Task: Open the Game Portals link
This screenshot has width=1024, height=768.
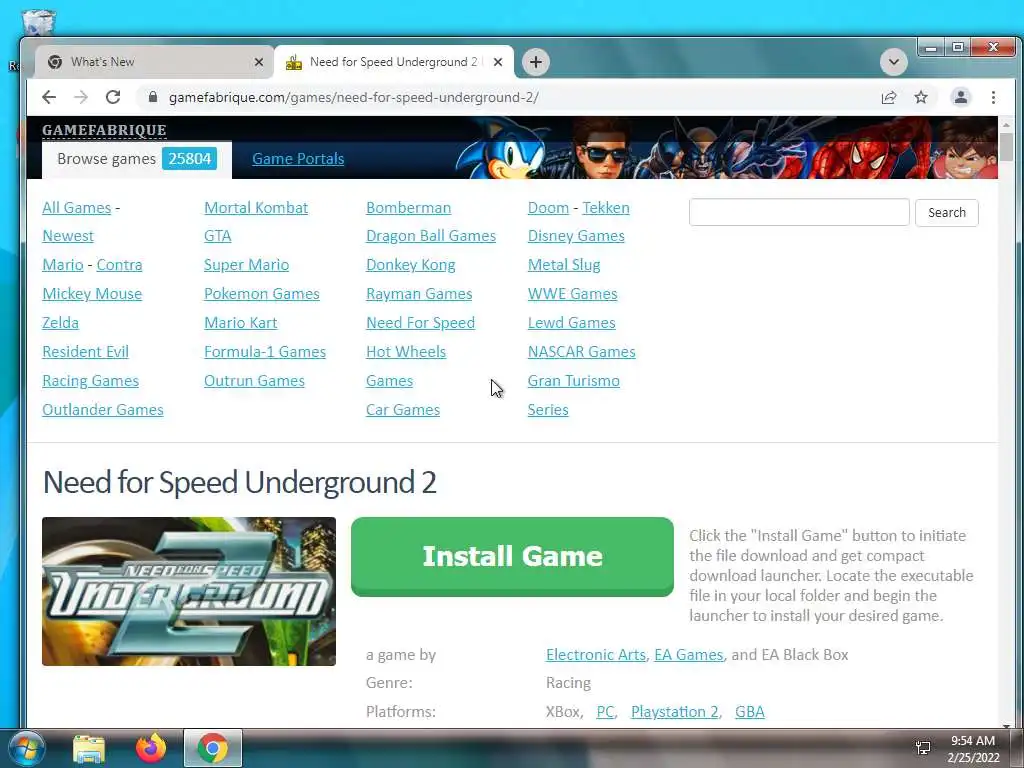Action: (298, 159)
